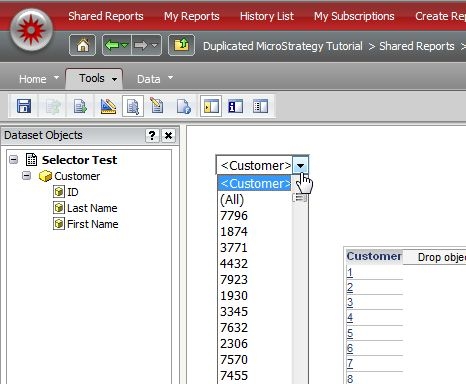The width and height of the screenshot is (466, 384).
Task: Open the Back button history dropdown
Action: [x=125, y=45]
